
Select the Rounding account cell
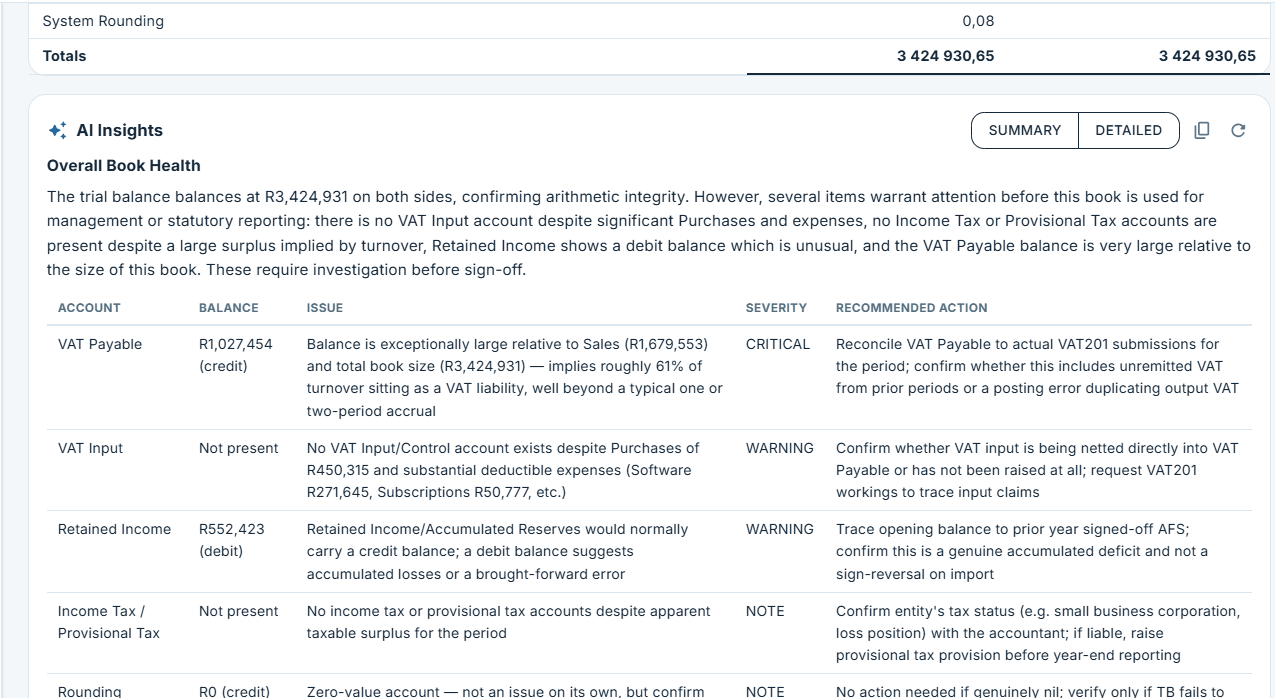90,691
